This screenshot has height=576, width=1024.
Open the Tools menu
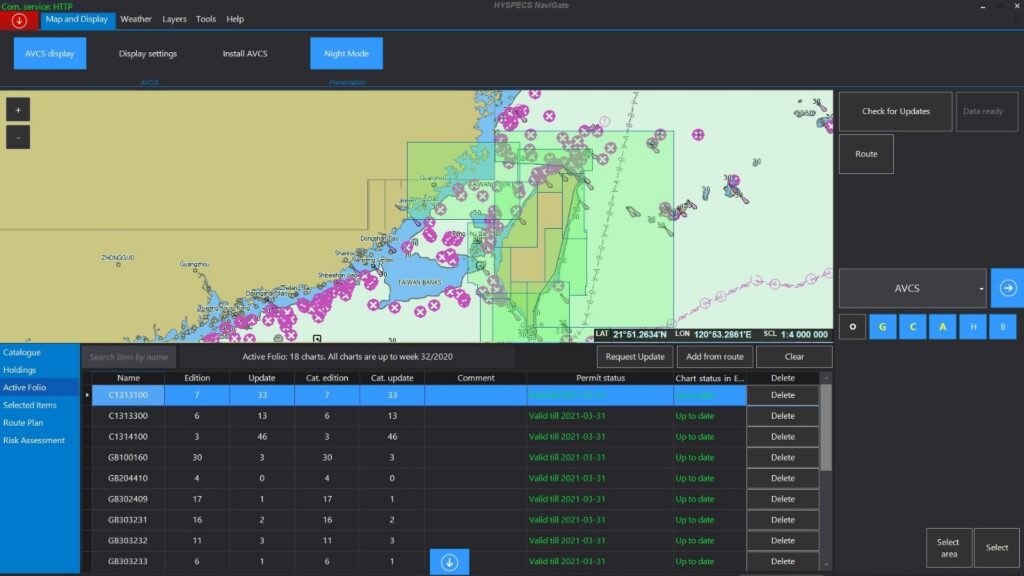click(206, 20)
